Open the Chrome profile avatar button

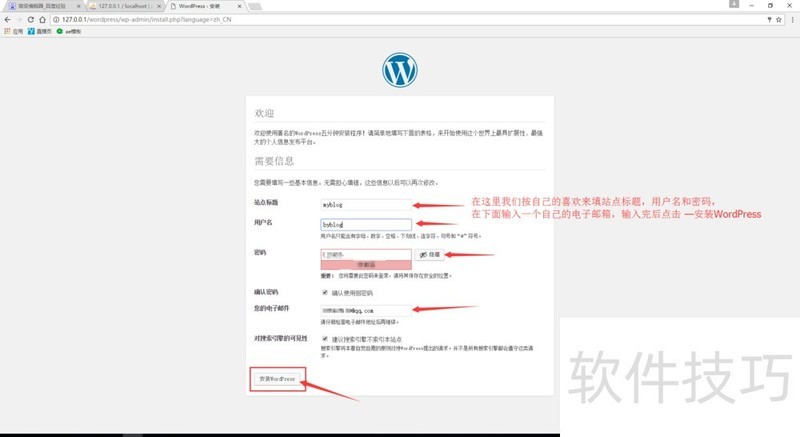coord(734,4)
